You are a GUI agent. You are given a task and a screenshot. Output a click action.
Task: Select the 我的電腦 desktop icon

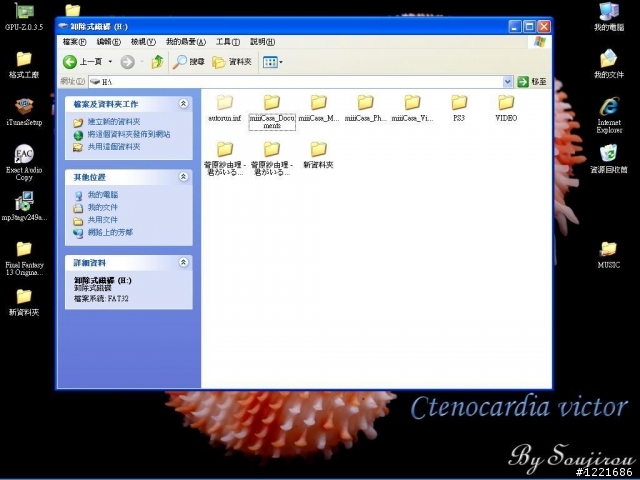(x=609, y=17)
